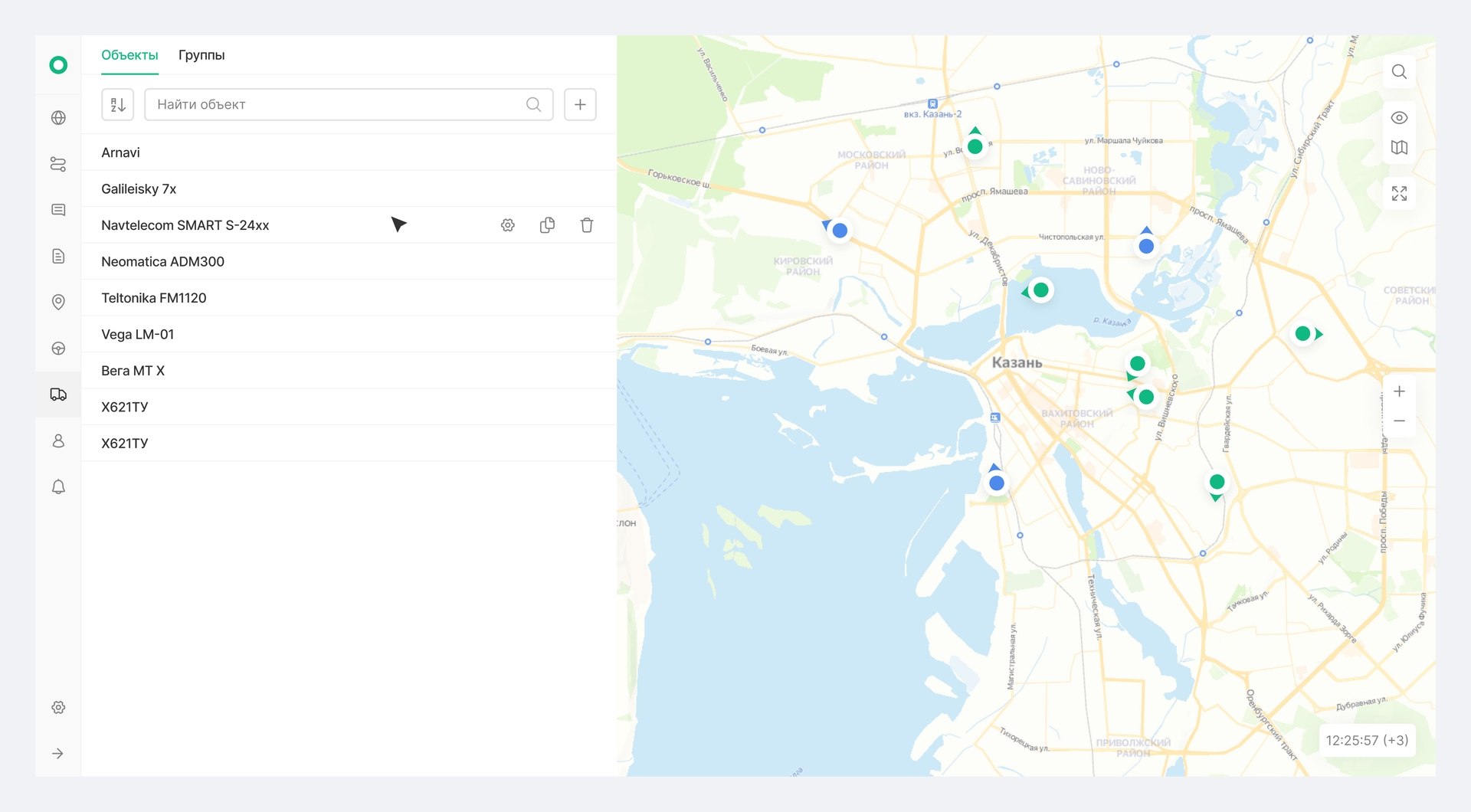Zoom out the map with minus
This screenshot has height=812, width=1471.
click(x=1399, y=421)
